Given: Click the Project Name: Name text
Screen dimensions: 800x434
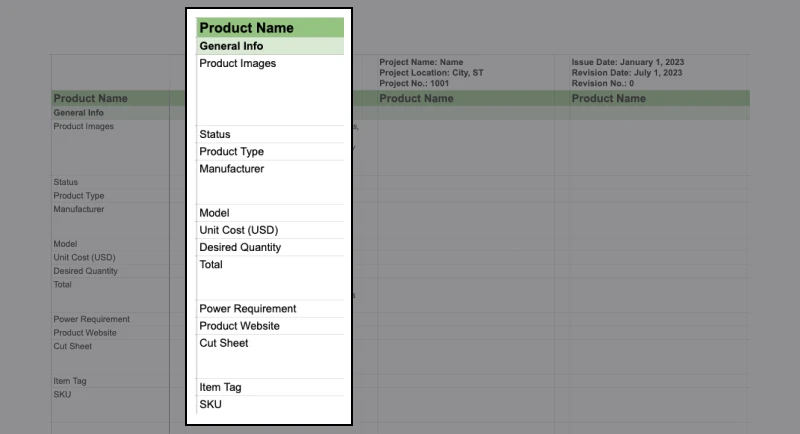Looking at the screenshot, I should pyautogui.click(x=421, y=63).
